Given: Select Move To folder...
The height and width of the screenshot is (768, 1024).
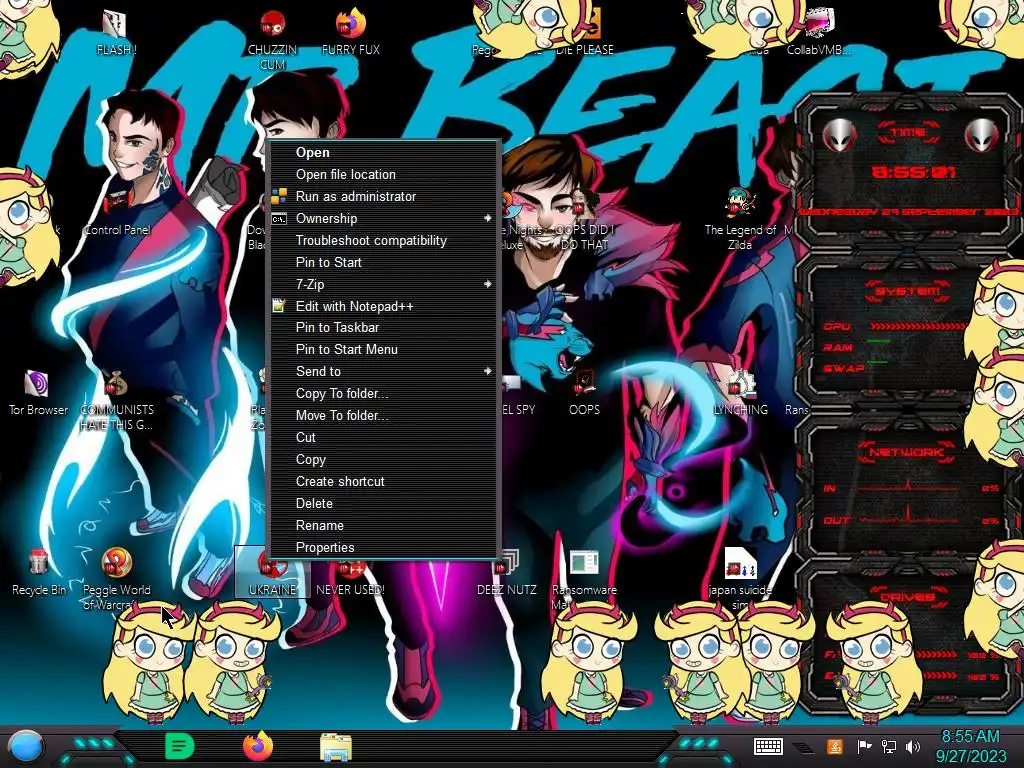Looking at the screenshot, I should tap(385, 415).
